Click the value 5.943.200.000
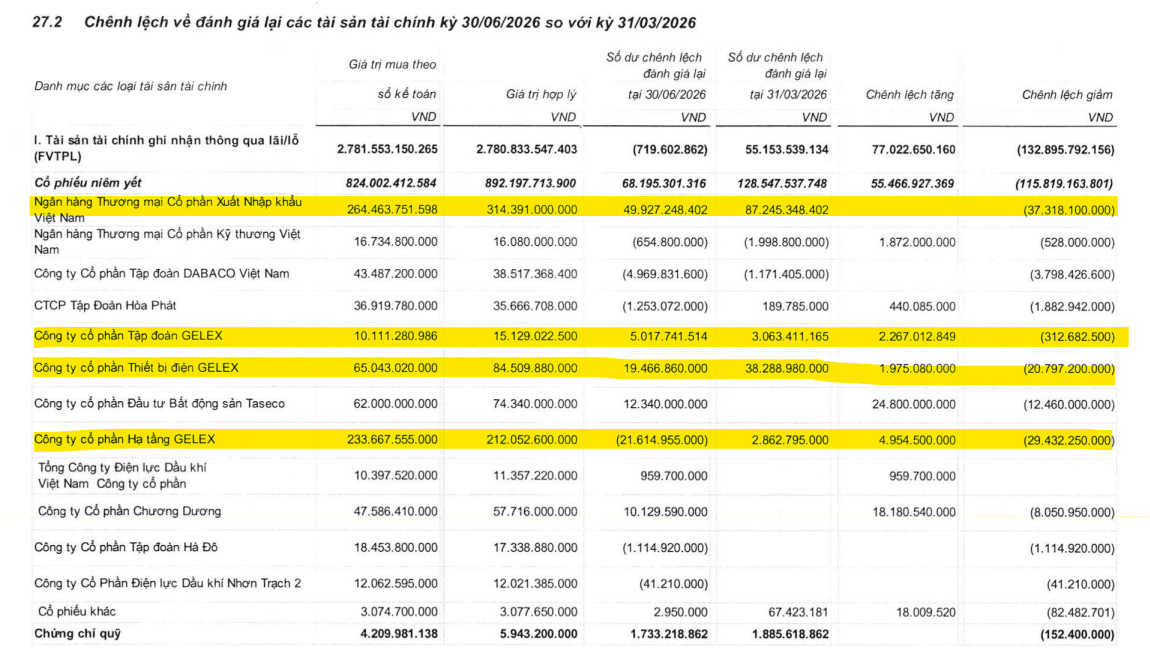 click(x=538, y=634)
